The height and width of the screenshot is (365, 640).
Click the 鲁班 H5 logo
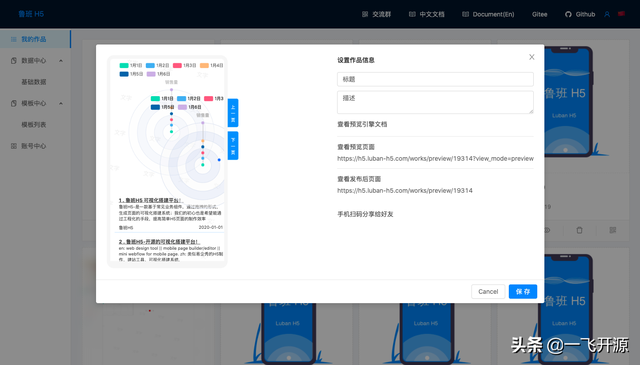(31, 14)
